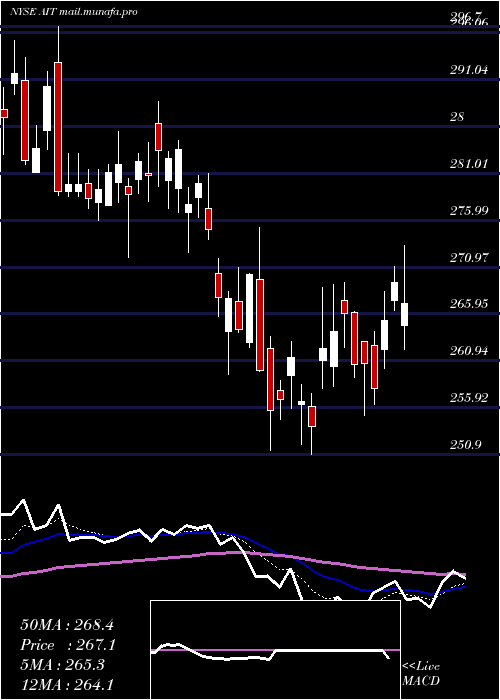The height and width of the screenshot is (700, 500).
Task: Select the 291.04 price axis label
Action: (x=468, y=70)
